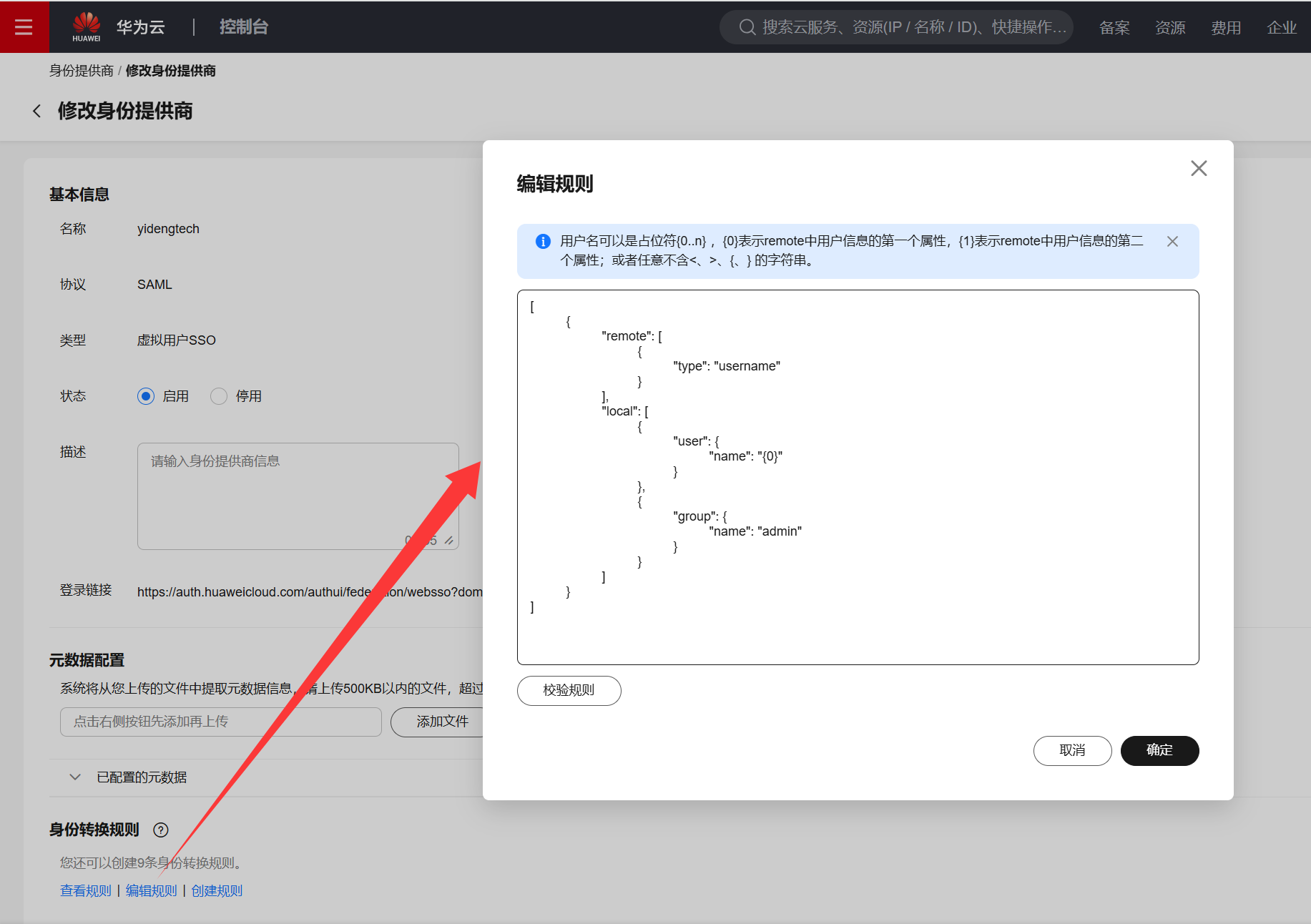Click the back arrow beside 修改身份提供商
Viewport: 1311px width, 924px height.
pos(37,111)
